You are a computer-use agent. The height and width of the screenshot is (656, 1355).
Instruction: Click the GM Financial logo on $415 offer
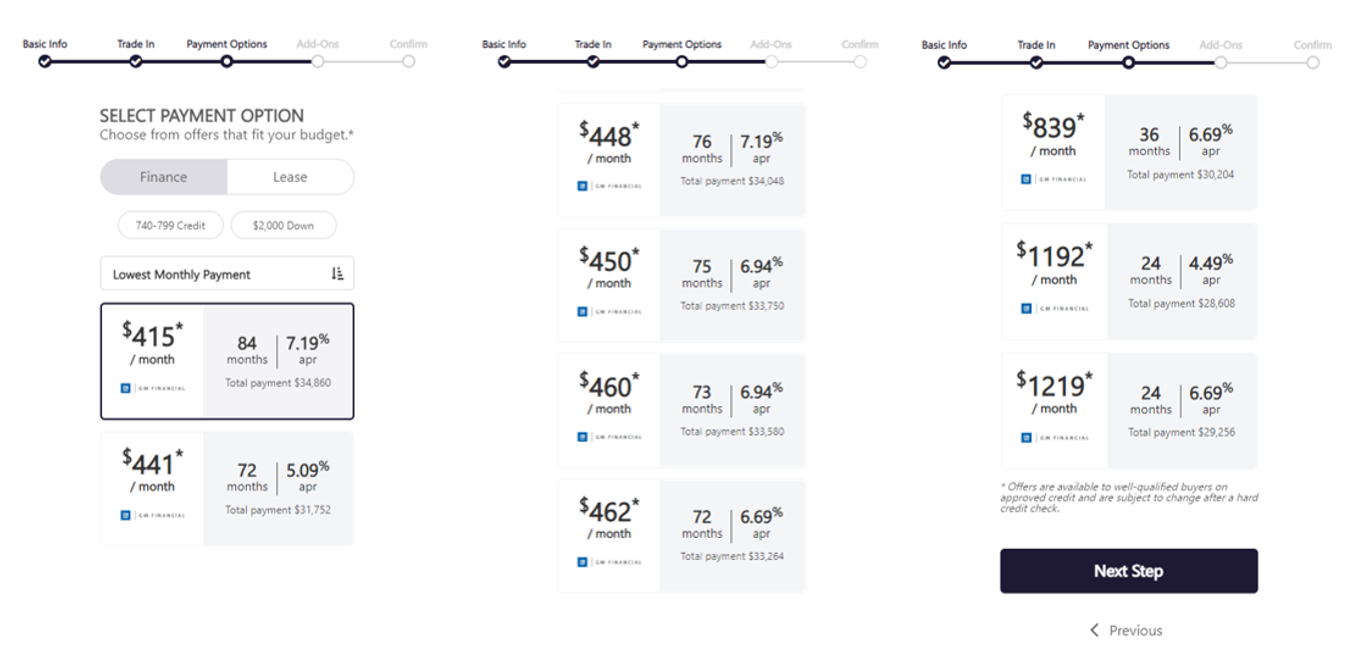(153, 388)
